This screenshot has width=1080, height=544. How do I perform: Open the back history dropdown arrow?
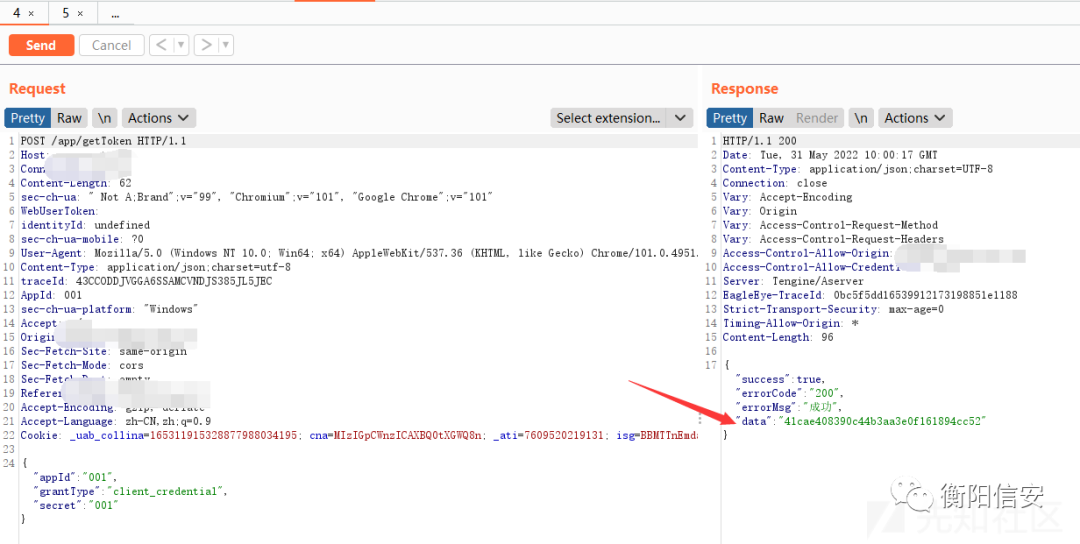[x=181, y=45]
